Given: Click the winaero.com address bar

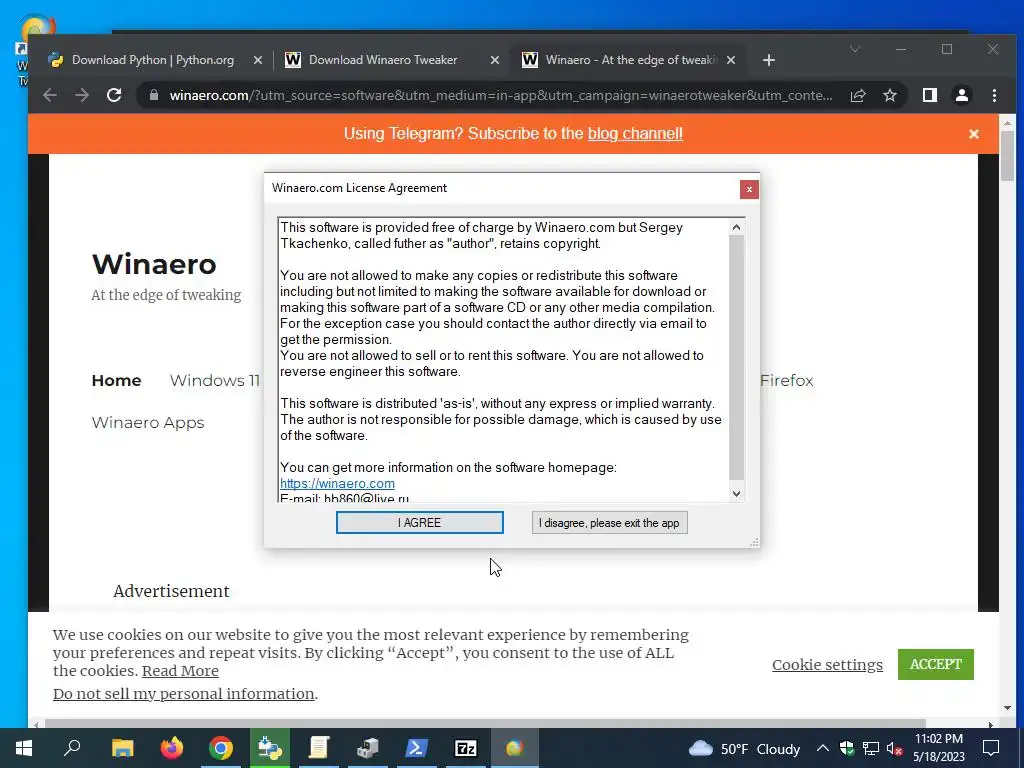Looking at the screenshot, I should pos(500,95).
